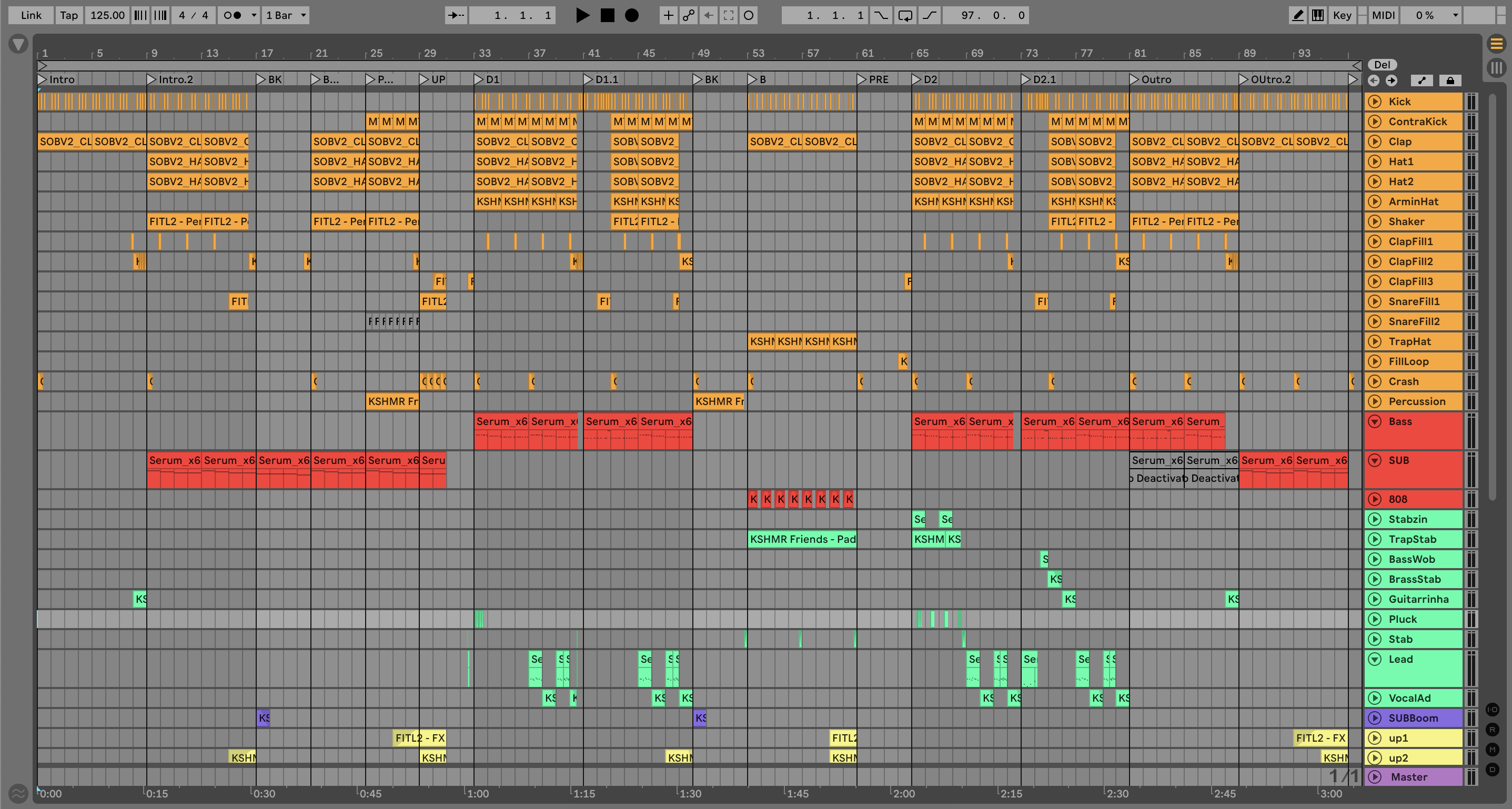
Task: Toggle the Metronome button
Action: 233,15
